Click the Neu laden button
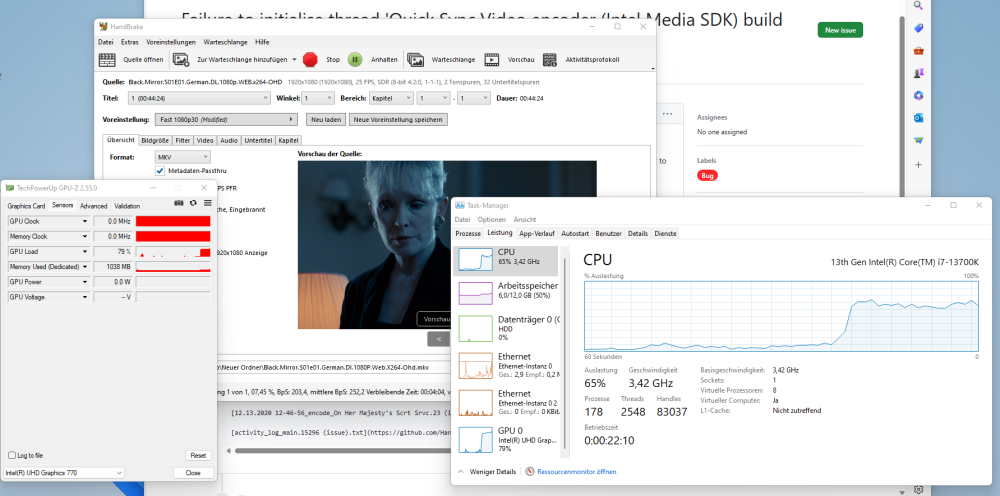This screenshot has height=496, width=1000. point(326,119)
